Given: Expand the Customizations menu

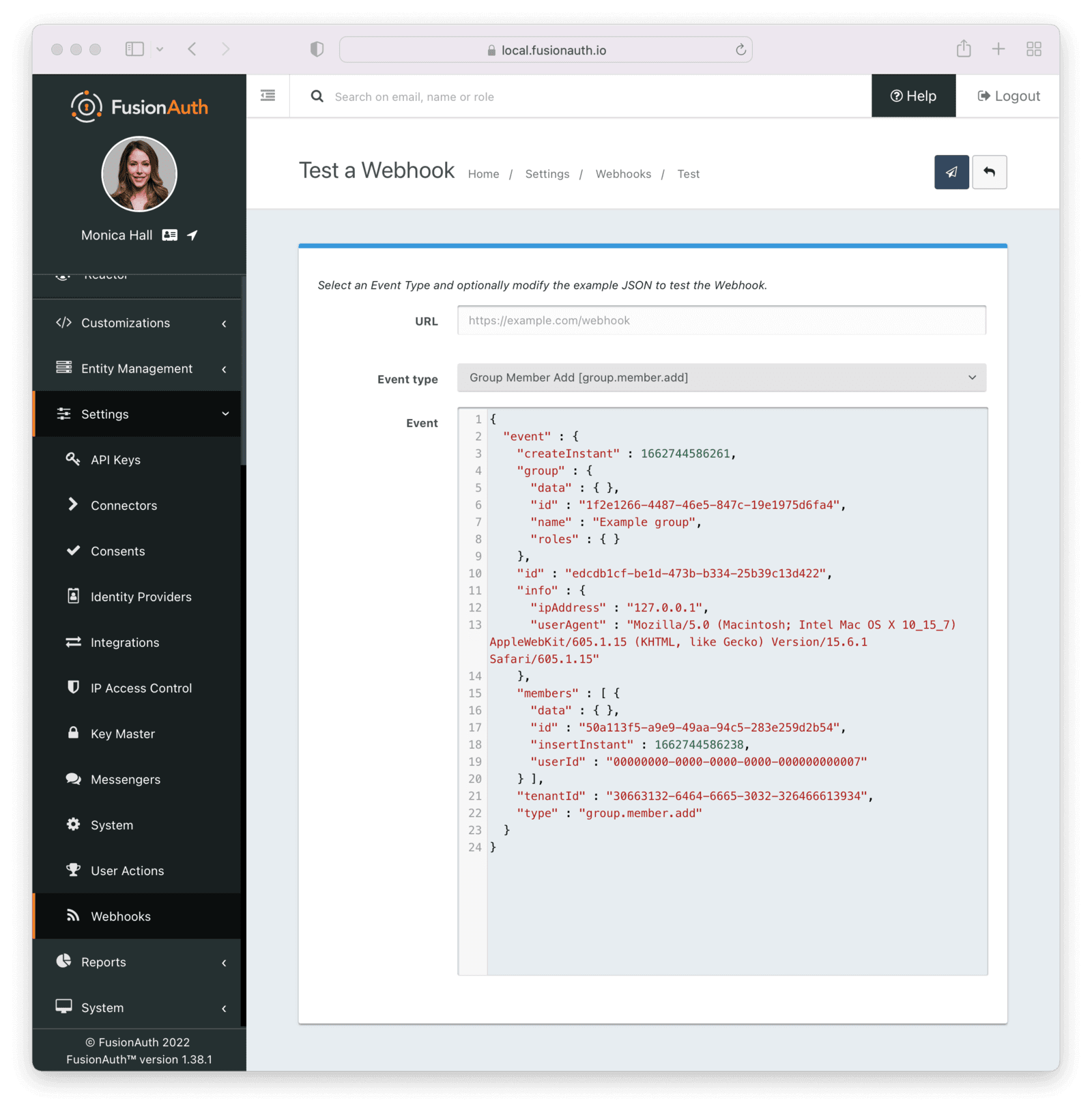Looking at the screenshot, I should 136,323.
